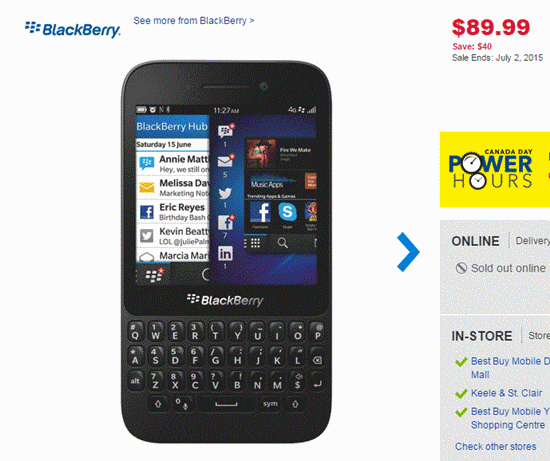Click the green checkmark beside Best Buy Mobile Mall
The width and height of the screenshot is (550, 461).
(461, 362)
